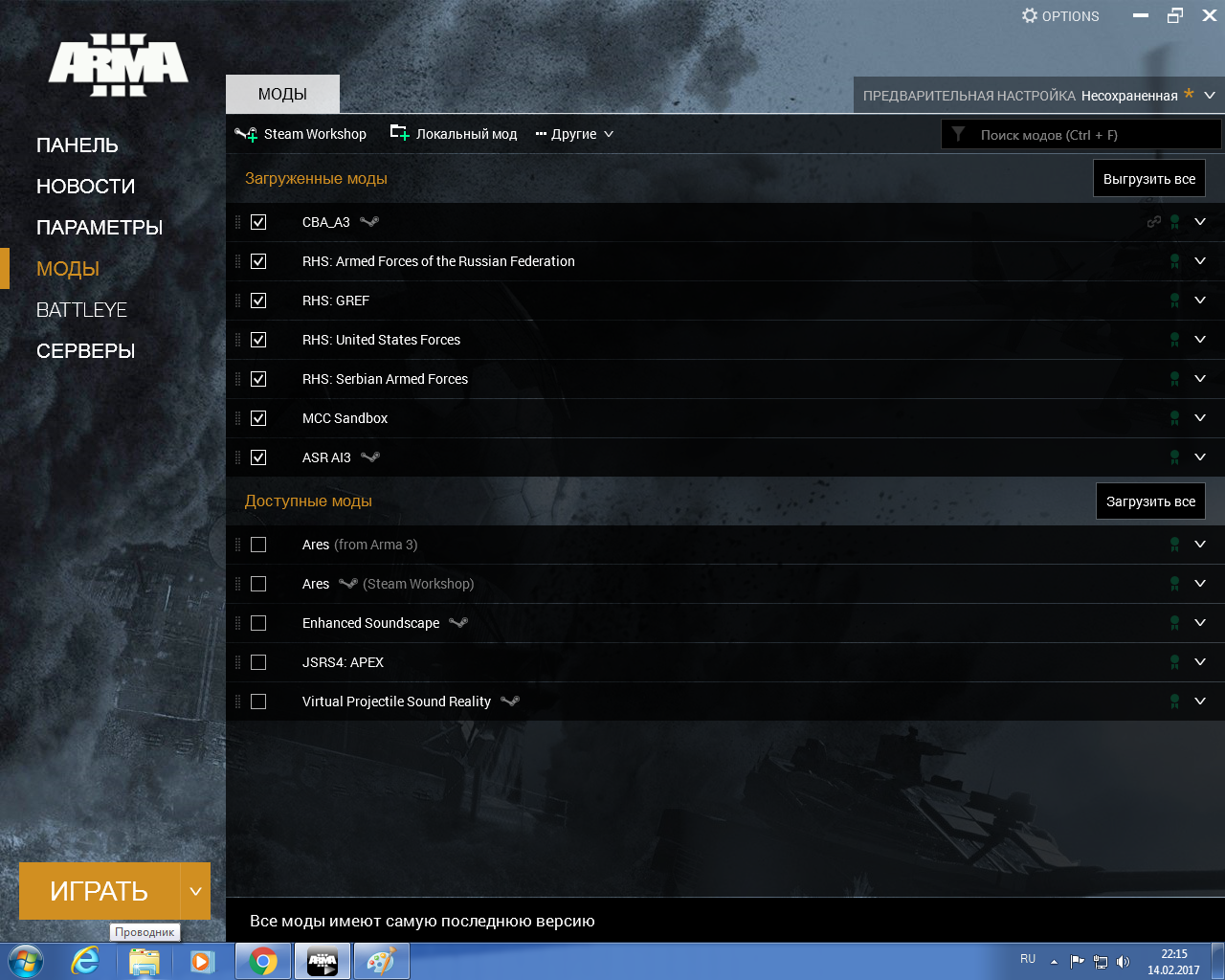The image size is (1225, 980).
Task: Expand details for RHS: Serbian Armed Forces
Action: click(1200, 379)
